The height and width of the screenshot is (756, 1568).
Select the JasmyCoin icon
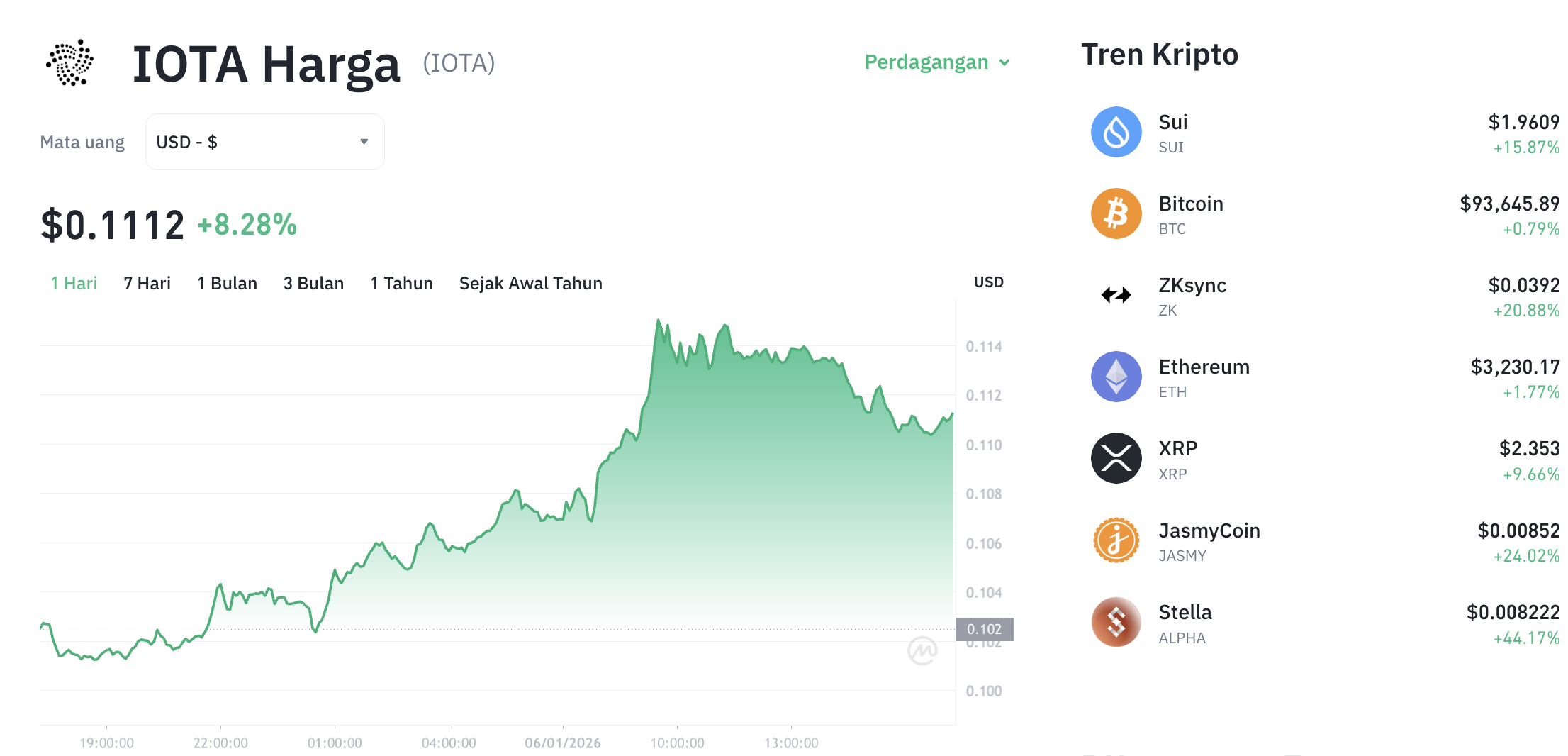tap(1116, 540)
